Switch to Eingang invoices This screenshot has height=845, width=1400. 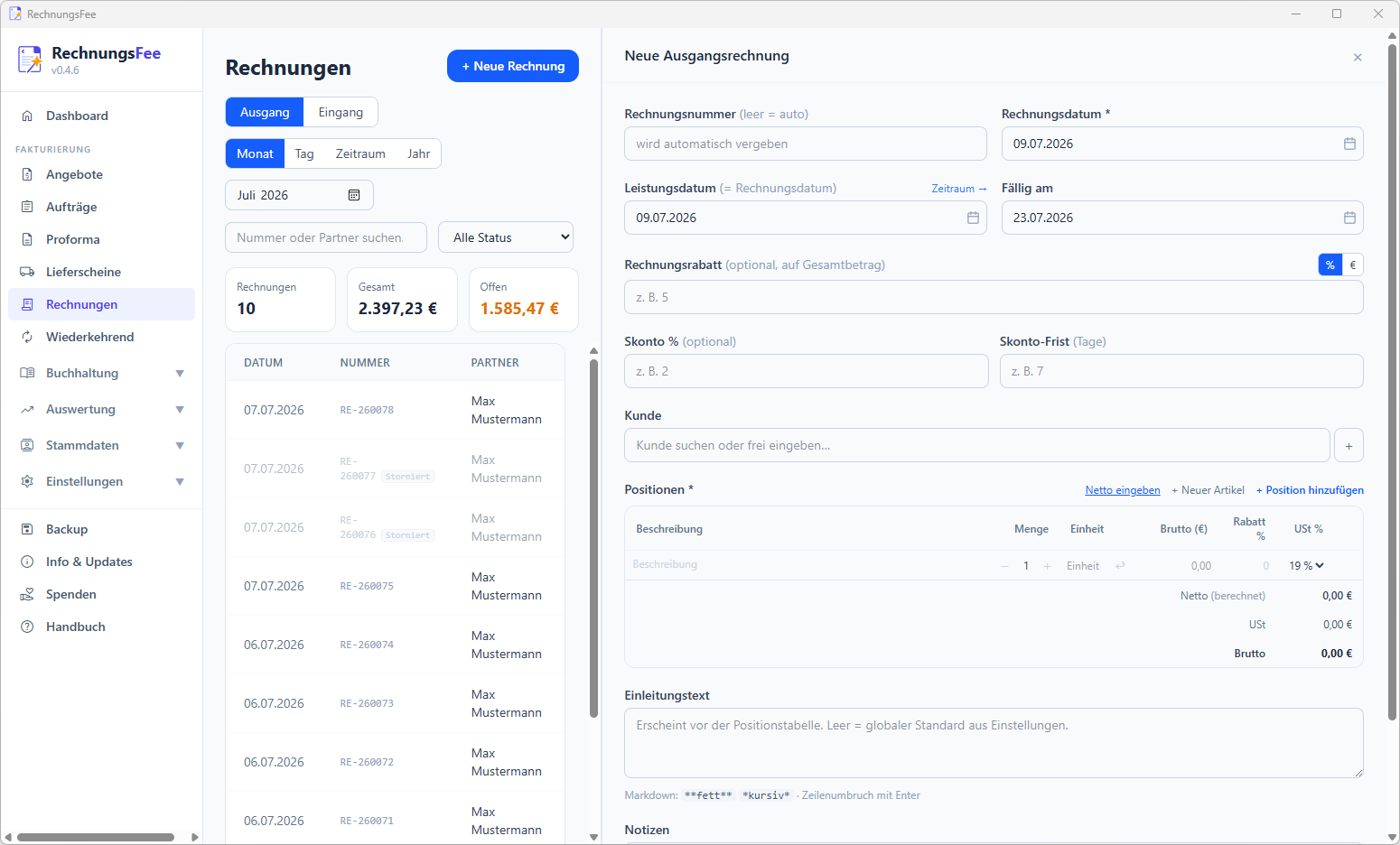tap(341, 112)
